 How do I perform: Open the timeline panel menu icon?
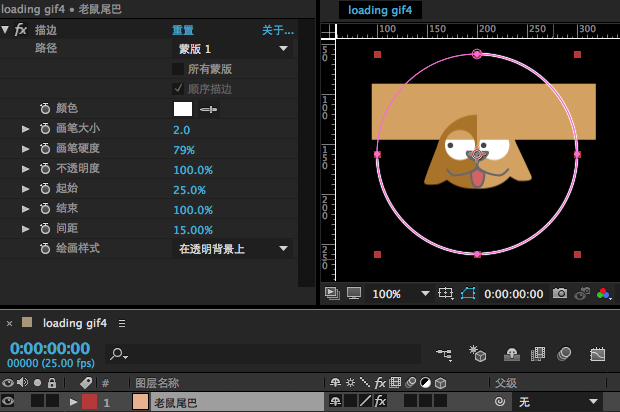pyautogui.click(x=122, y=323)
